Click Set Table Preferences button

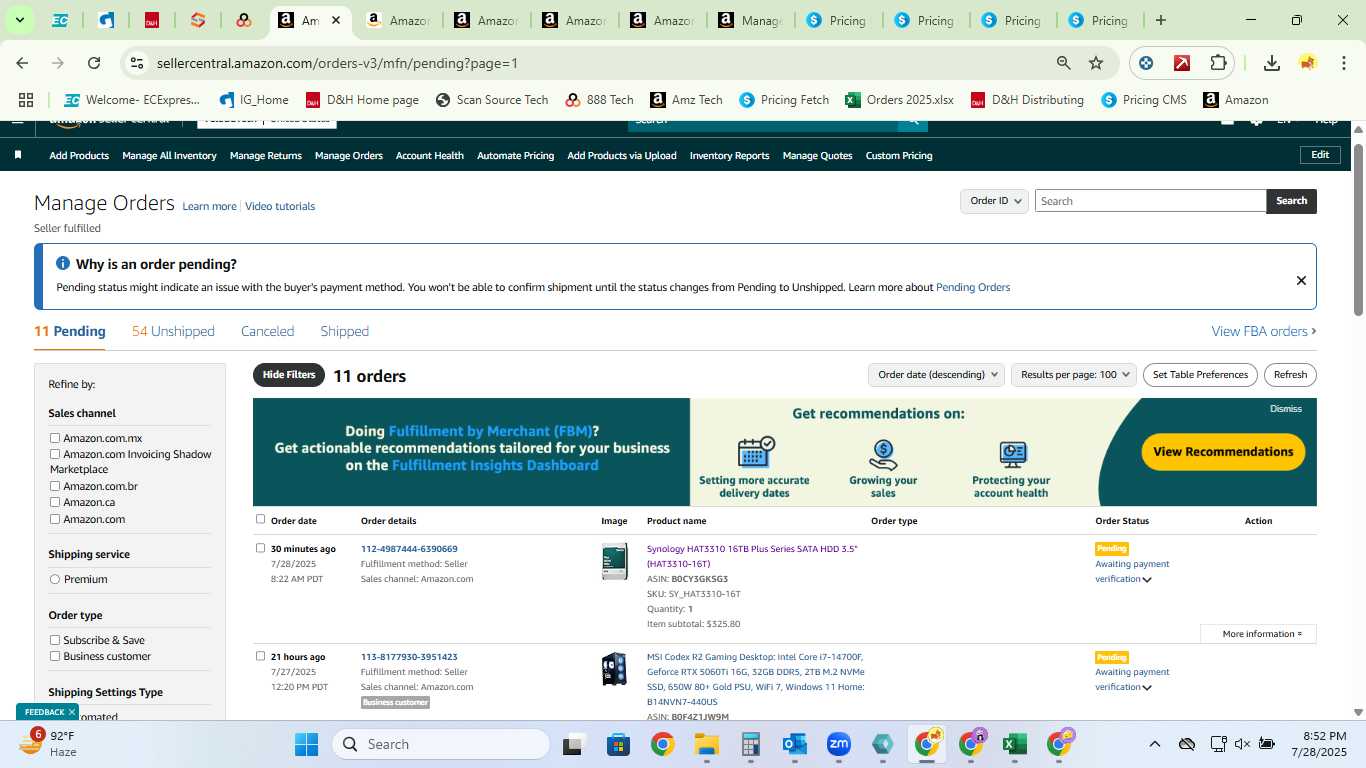tap(1200, 375)
